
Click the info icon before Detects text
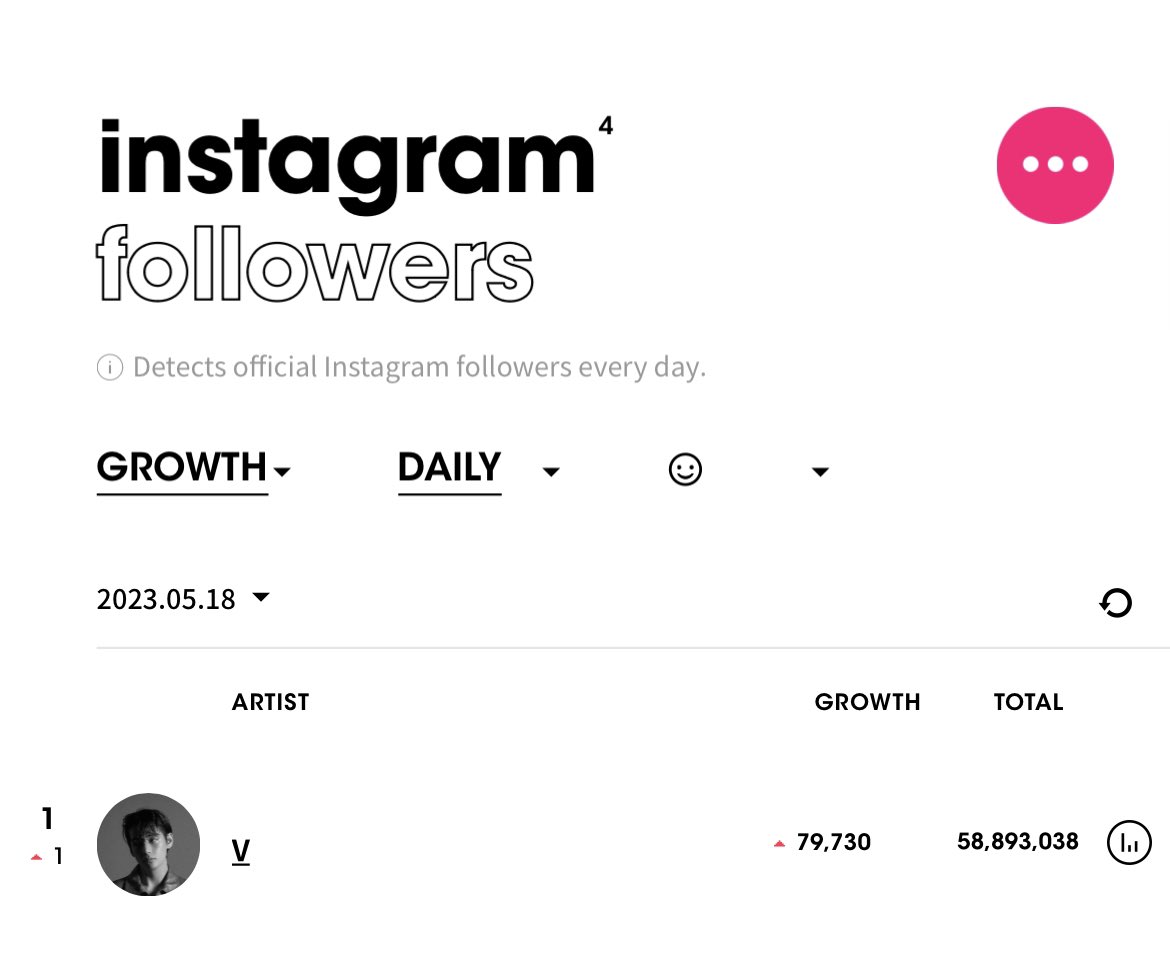(x=110, y=367)
